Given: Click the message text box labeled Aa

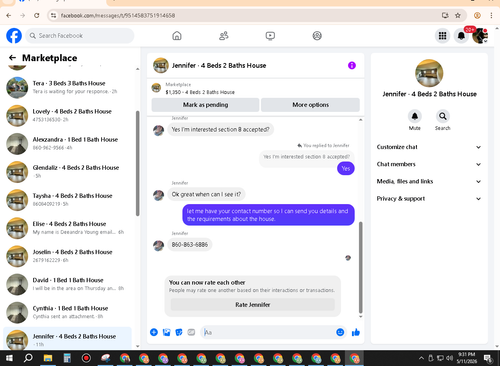Looking at the screenshot, I should [x=268, y=332].
